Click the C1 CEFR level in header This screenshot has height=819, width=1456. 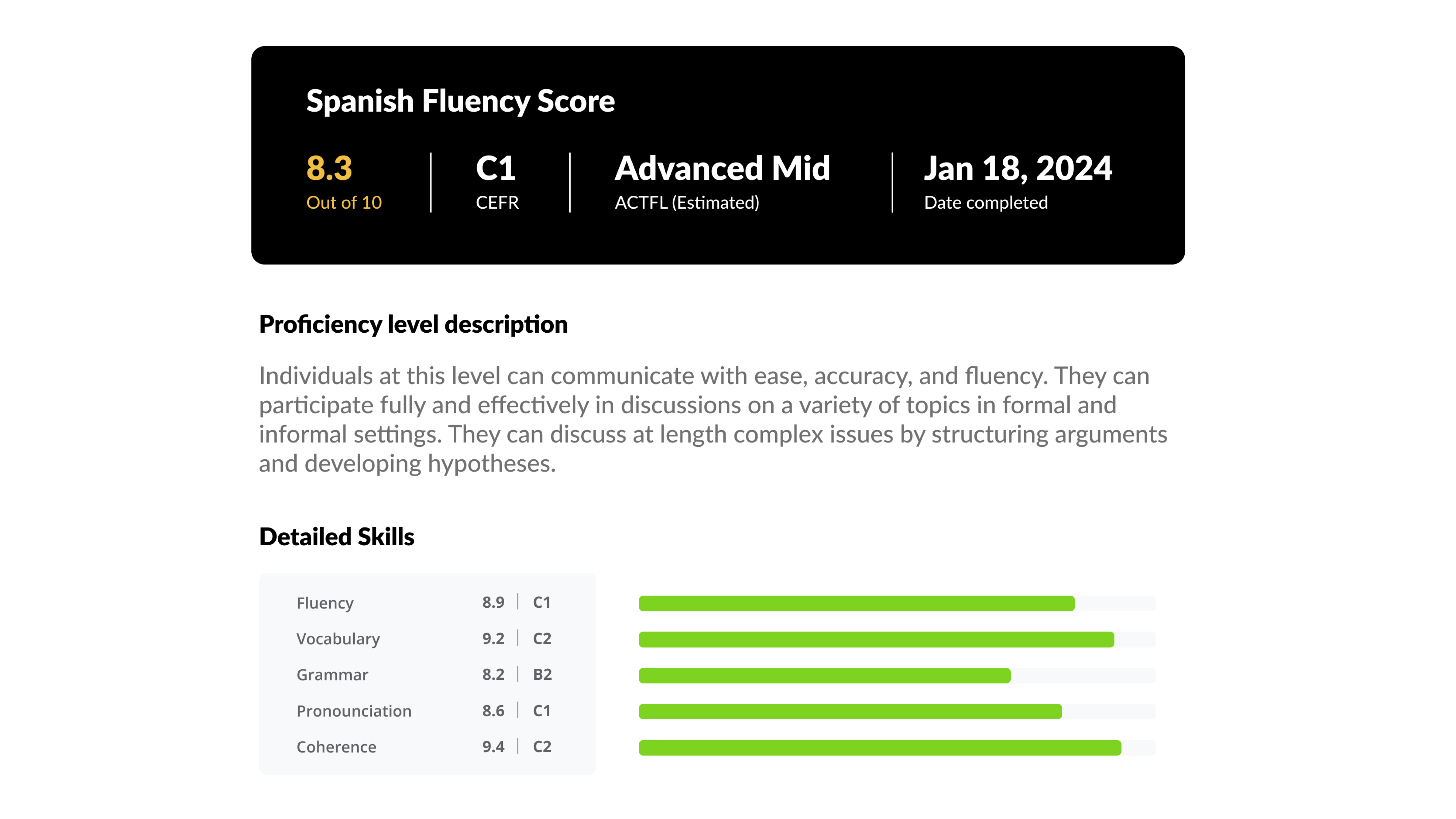[x=496, y=169]
